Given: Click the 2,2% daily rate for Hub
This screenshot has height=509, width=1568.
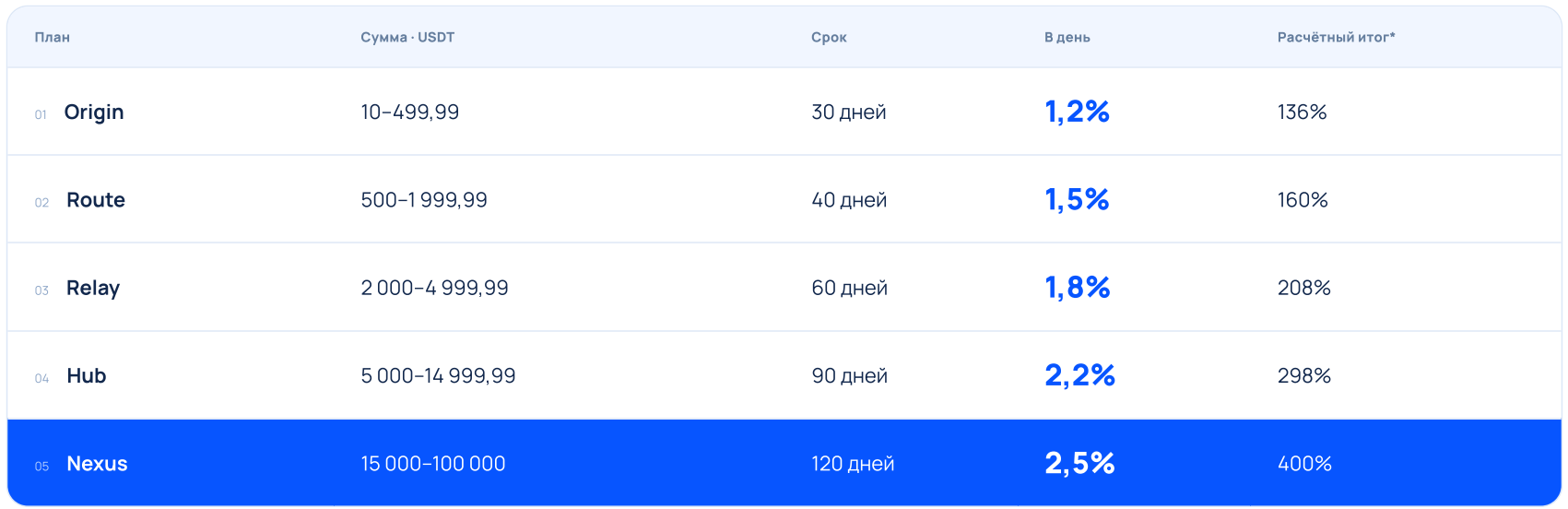Looking at the screenshot, I should click(x=1079, y=375).
